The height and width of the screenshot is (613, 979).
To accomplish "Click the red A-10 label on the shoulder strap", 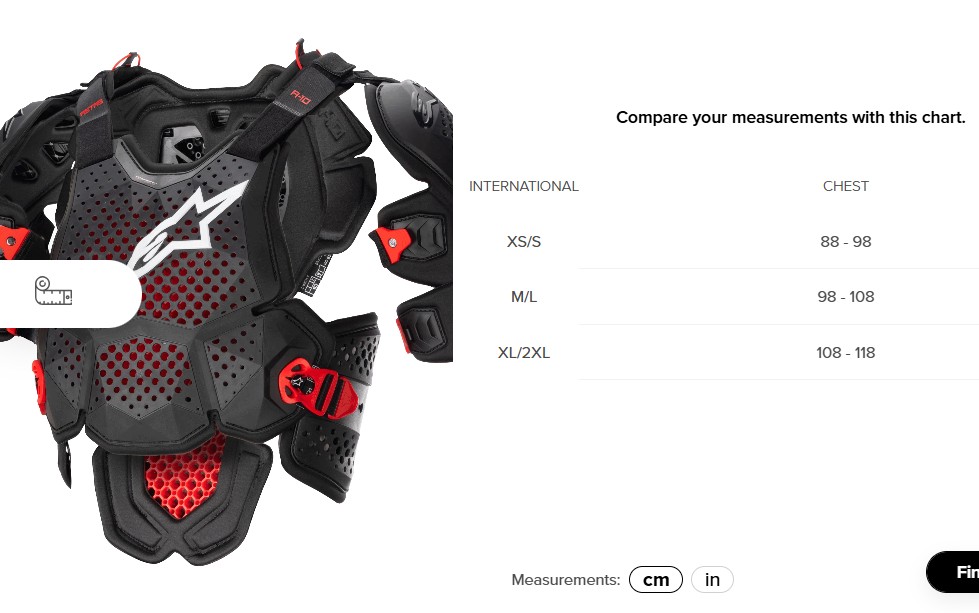I will pos(301,97).
